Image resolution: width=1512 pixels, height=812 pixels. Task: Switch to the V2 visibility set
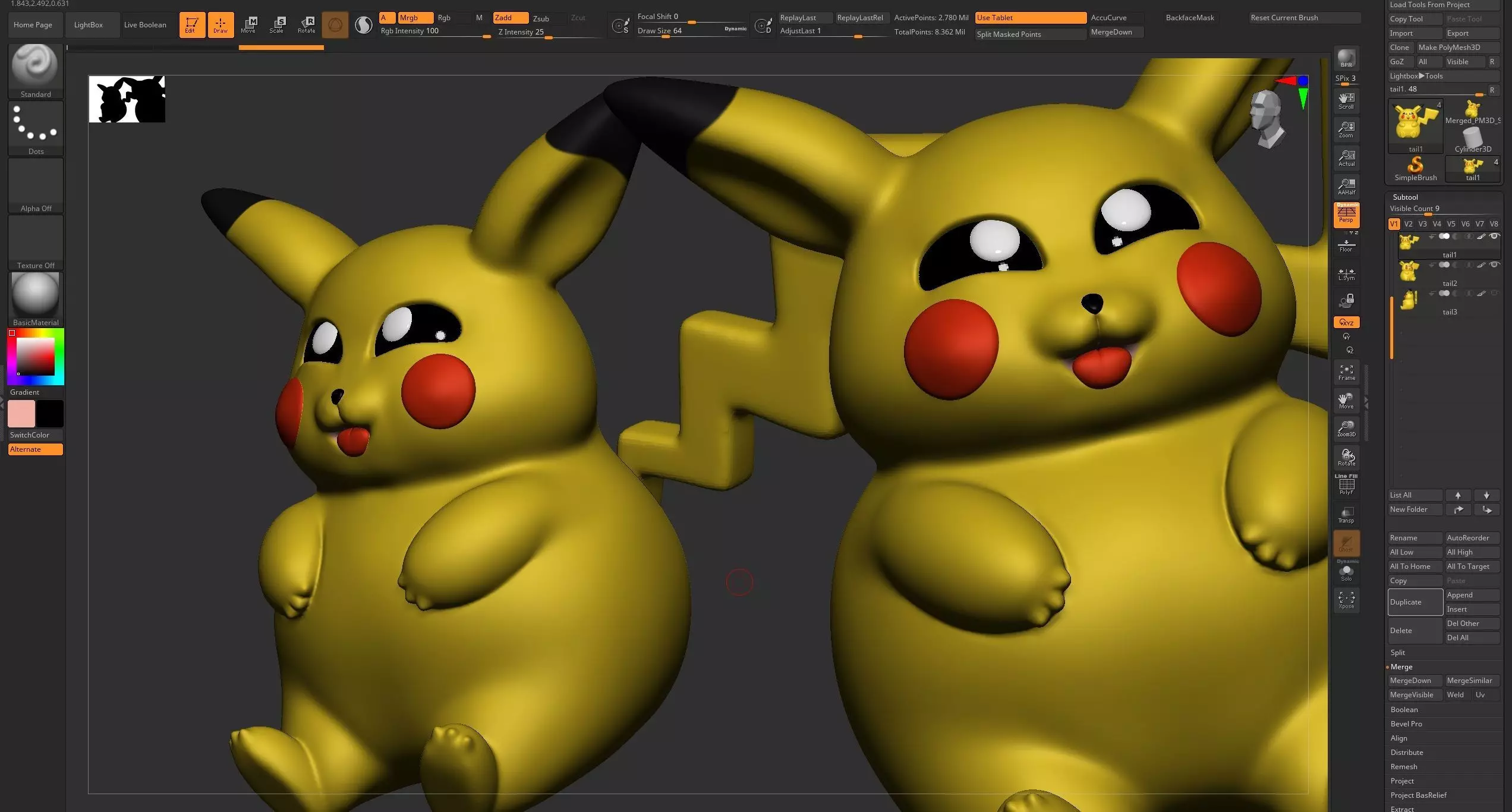(1408, 224)
